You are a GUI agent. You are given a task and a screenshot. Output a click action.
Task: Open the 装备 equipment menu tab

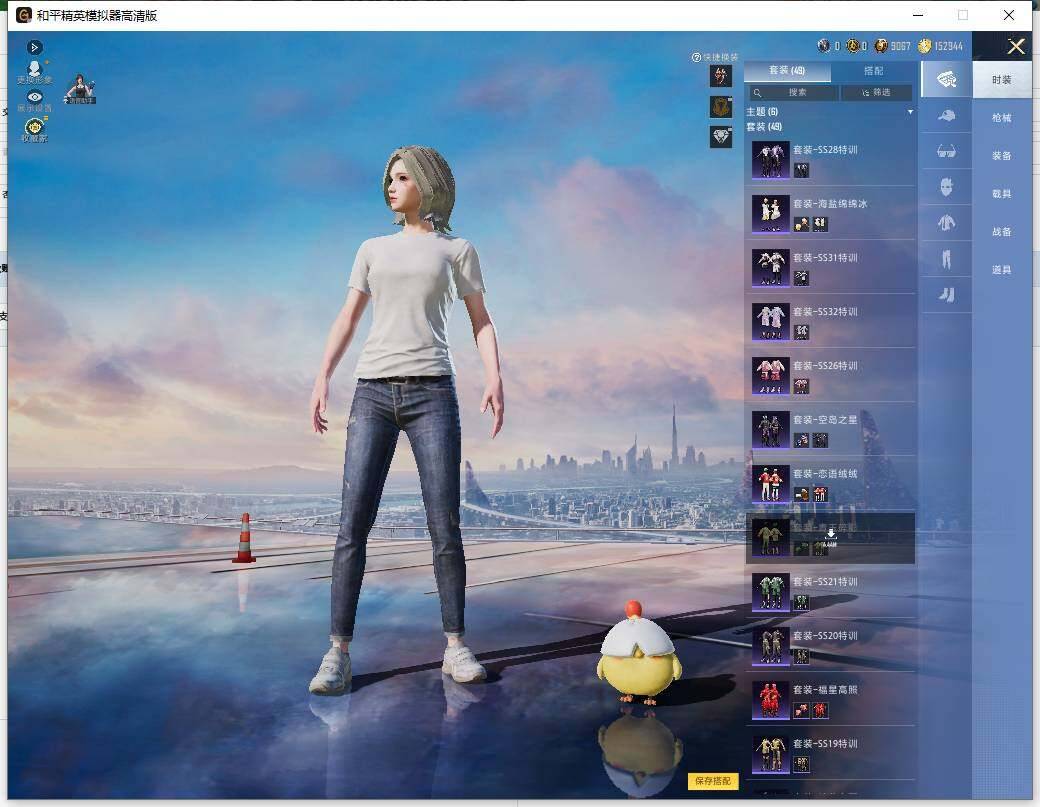(1002, 156)
